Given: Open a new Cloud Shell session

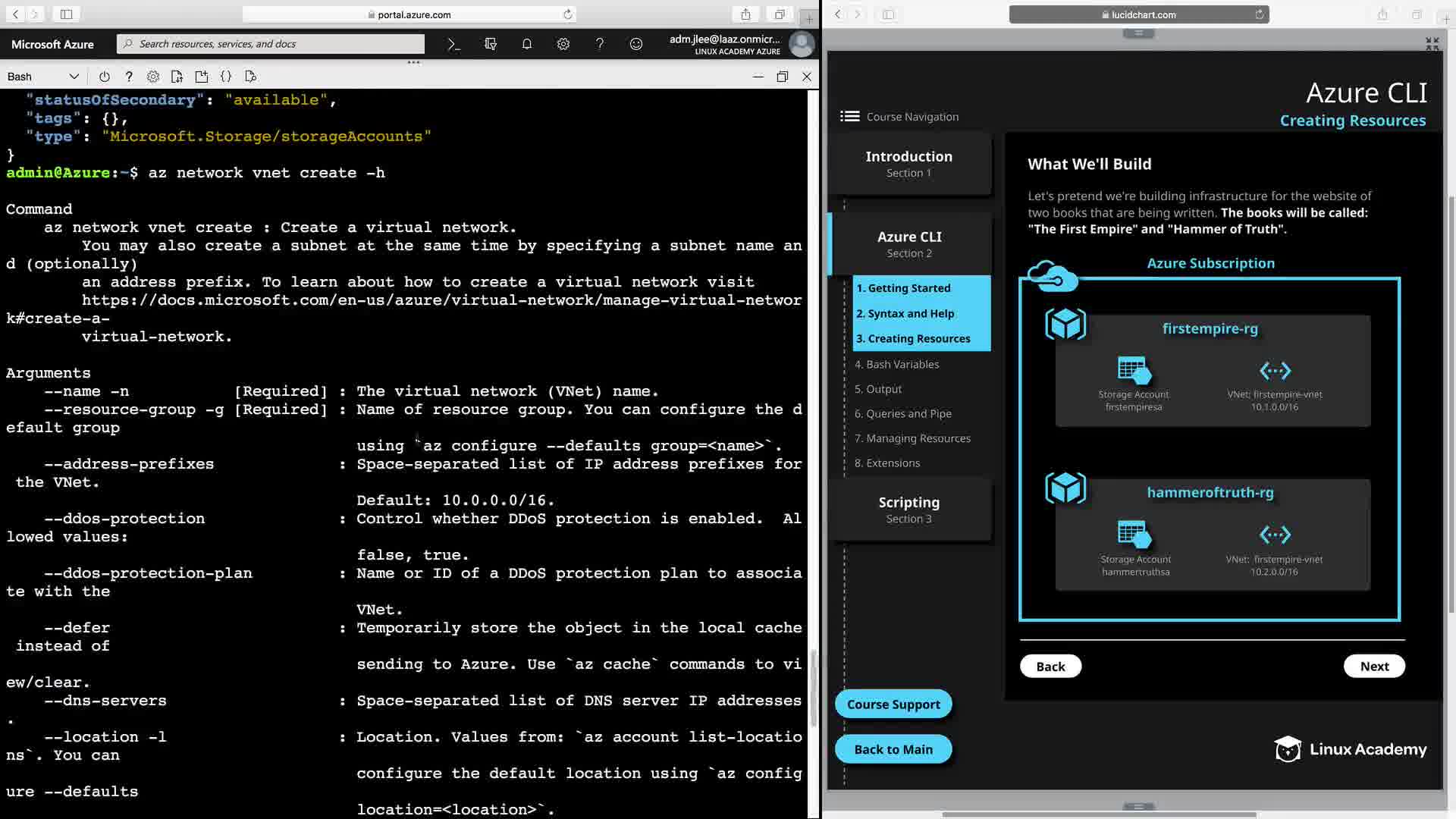Looking at the screenshot, I should click(201, 77).
